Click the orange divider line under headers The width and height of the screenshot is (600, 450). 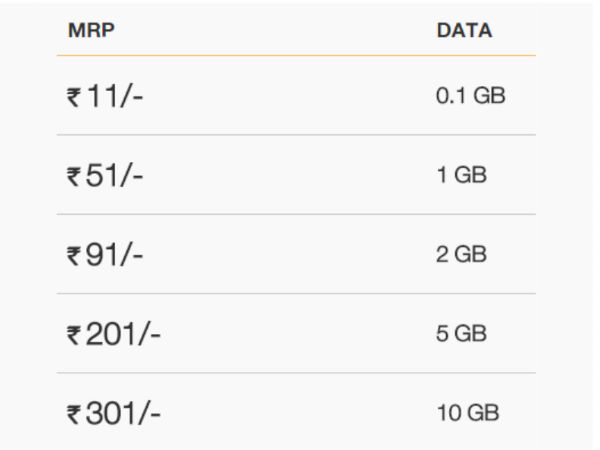[x=296, y=55]
